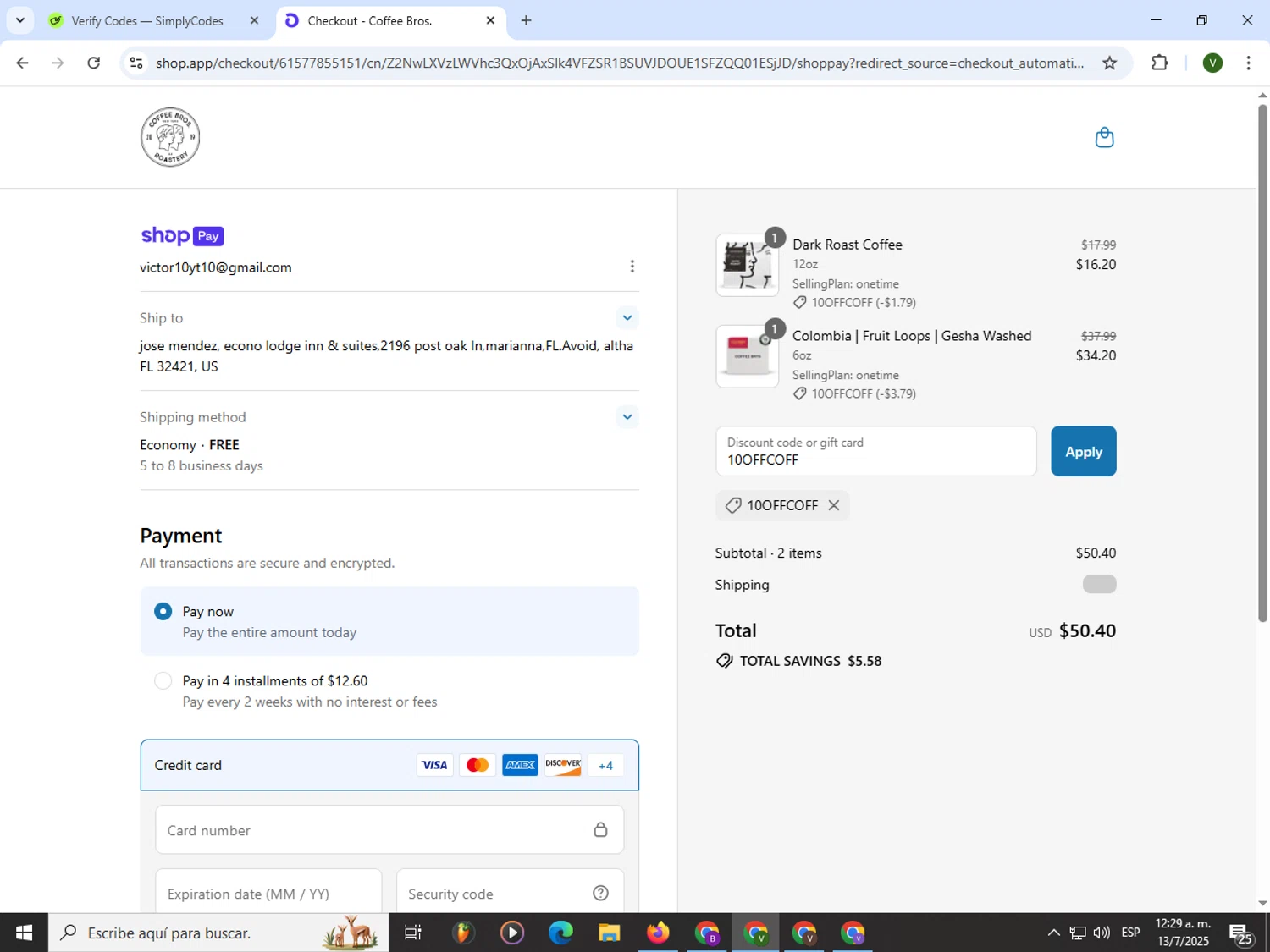Image resolution: width=1270 pixels, height=952 pixels.
Task: Open the browser Extensions puzzle icon
Action: pyautogui.click(x=1160, y=63)
